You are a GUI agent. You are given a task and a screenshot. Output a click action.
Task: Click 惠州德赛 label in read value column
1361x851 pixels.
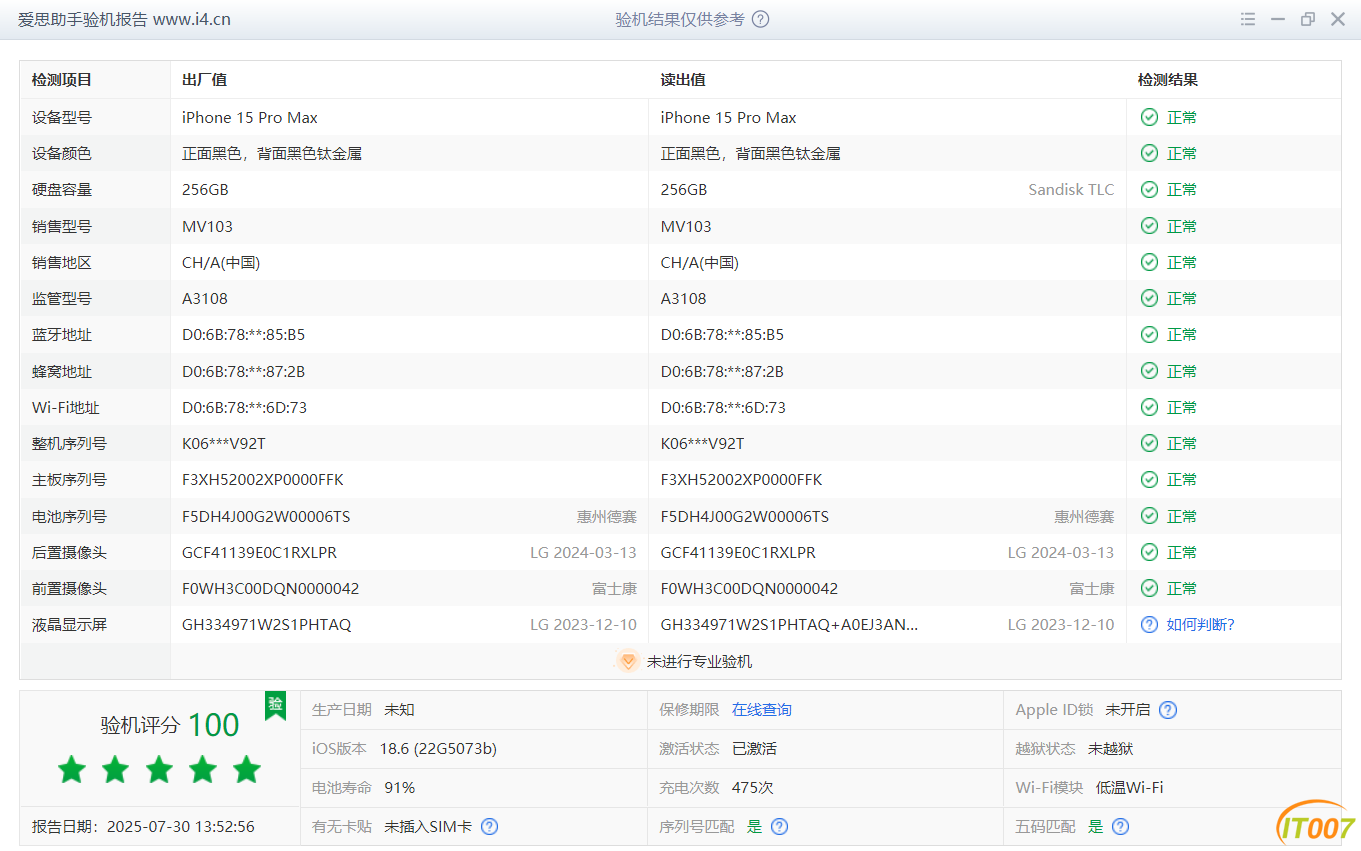pyautogui.click(x=1084, y=516)
